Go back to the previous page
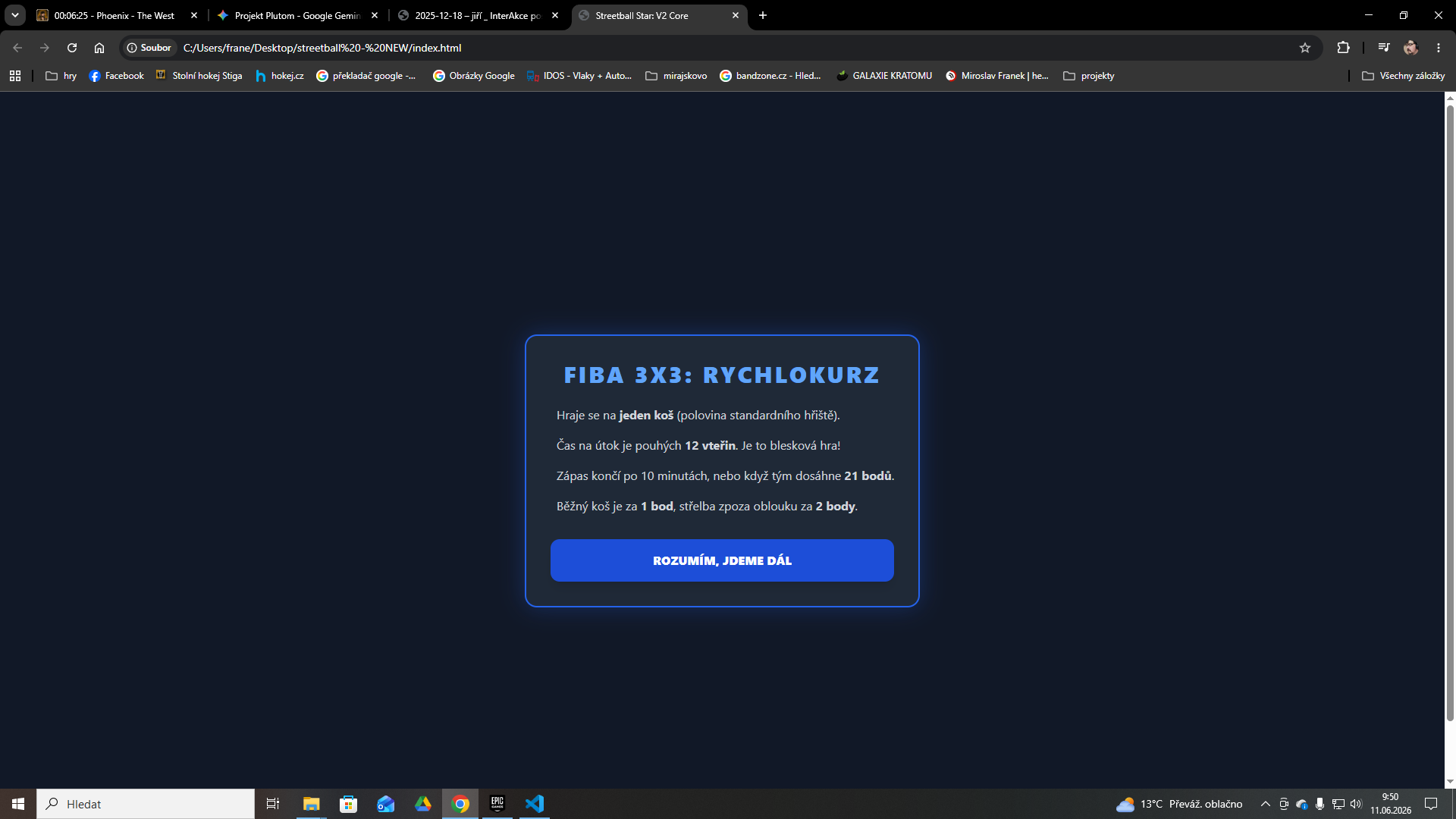 [17, 48]
